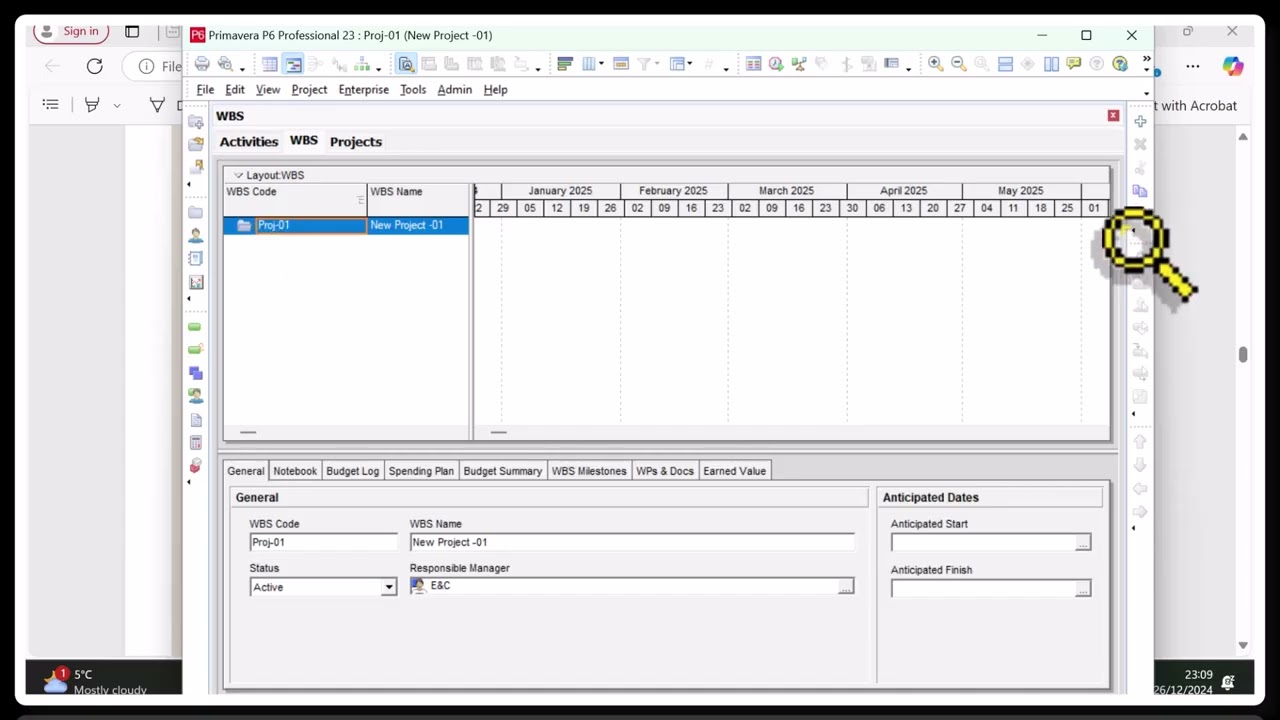Open the Tools menu

[x=413, y=89]
